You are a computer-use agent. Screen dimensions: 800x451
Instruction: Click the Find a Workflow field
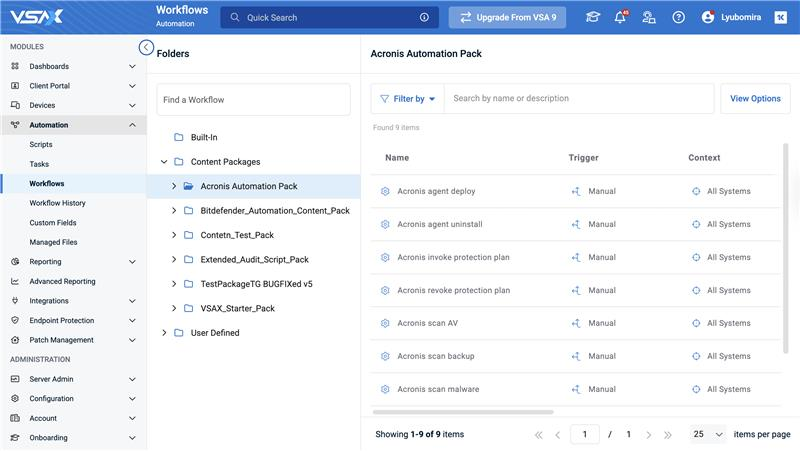pos(254,99)
